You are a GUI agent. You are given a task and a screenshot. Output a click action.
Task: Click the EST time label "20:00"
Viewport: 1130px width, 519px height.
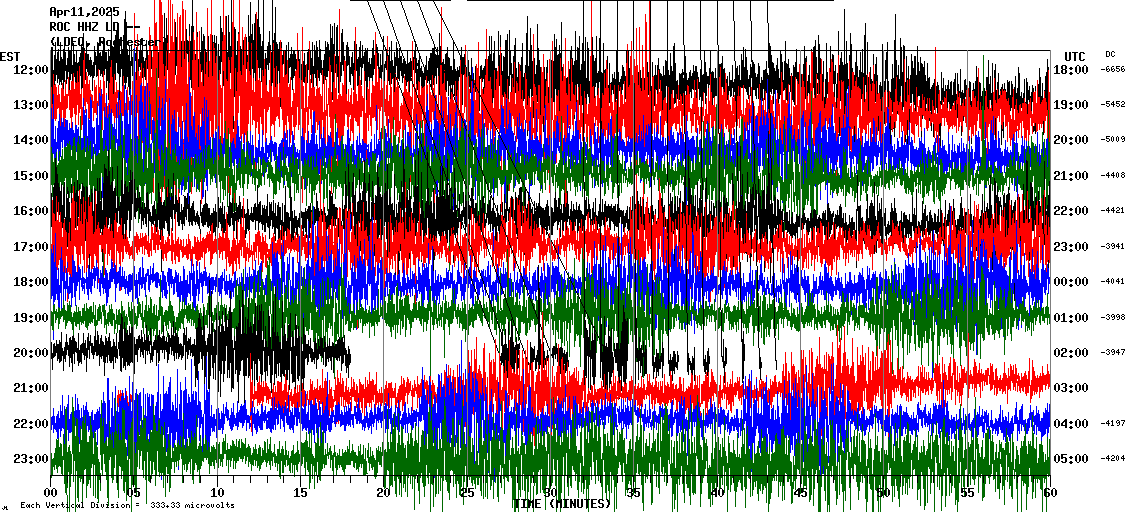pyautogui.click(x=29, y=352)
